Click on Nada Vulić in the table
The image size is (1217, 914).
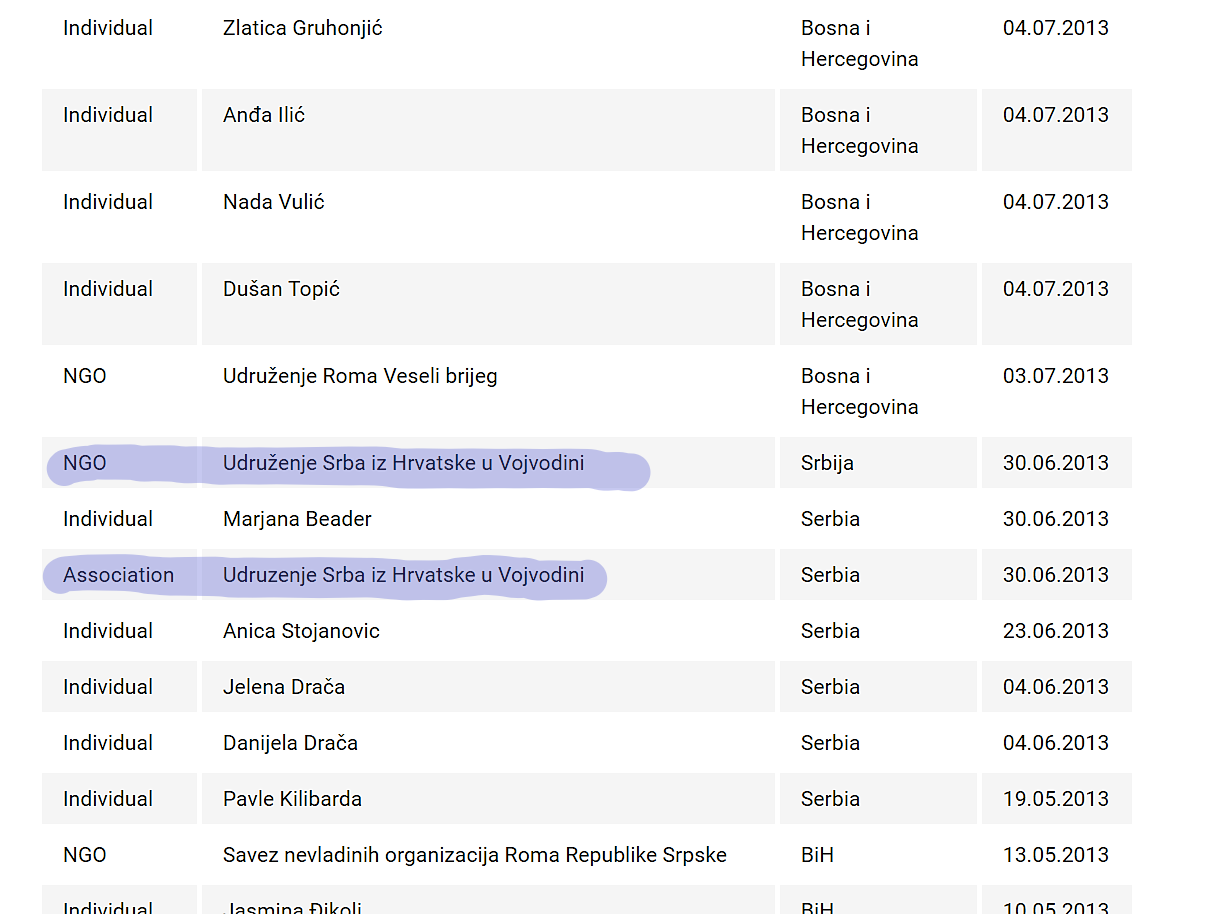coord(273,202)
